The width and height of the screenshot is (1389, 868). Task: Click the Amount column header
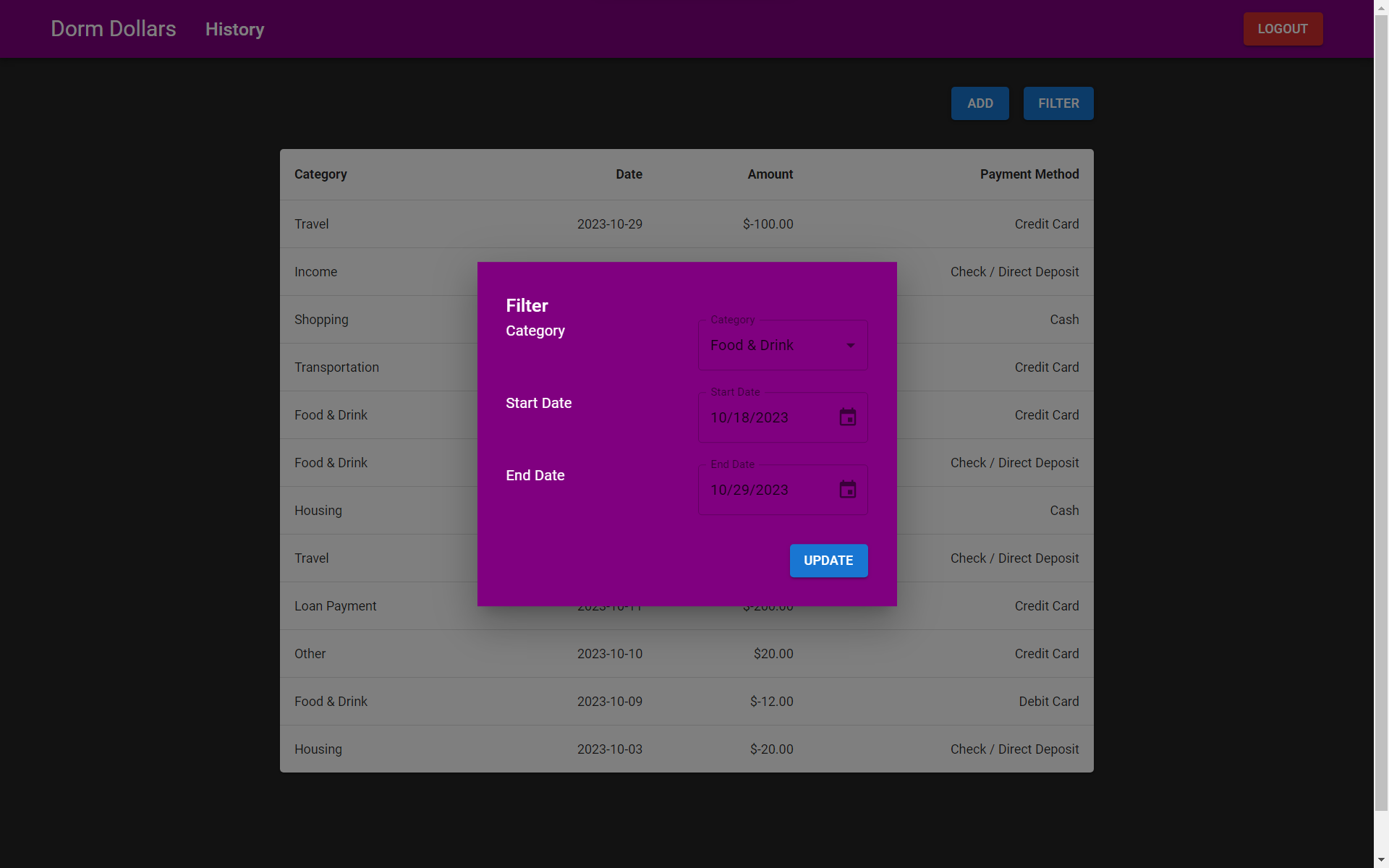pyautogui.click(x=770, y=174)
